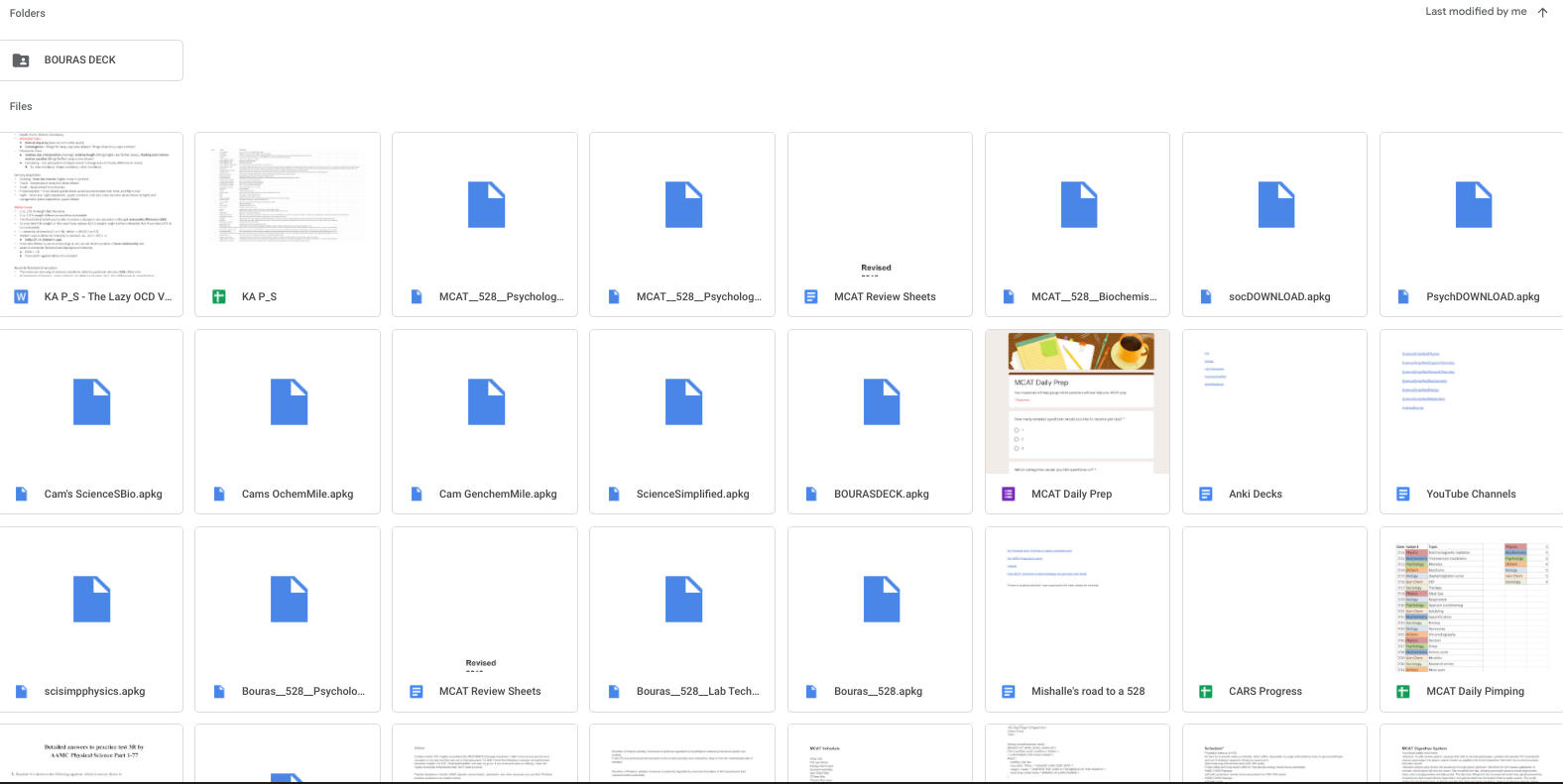Click the Docs icon beside Mishalle's road to a 528

pos(1009,691)
